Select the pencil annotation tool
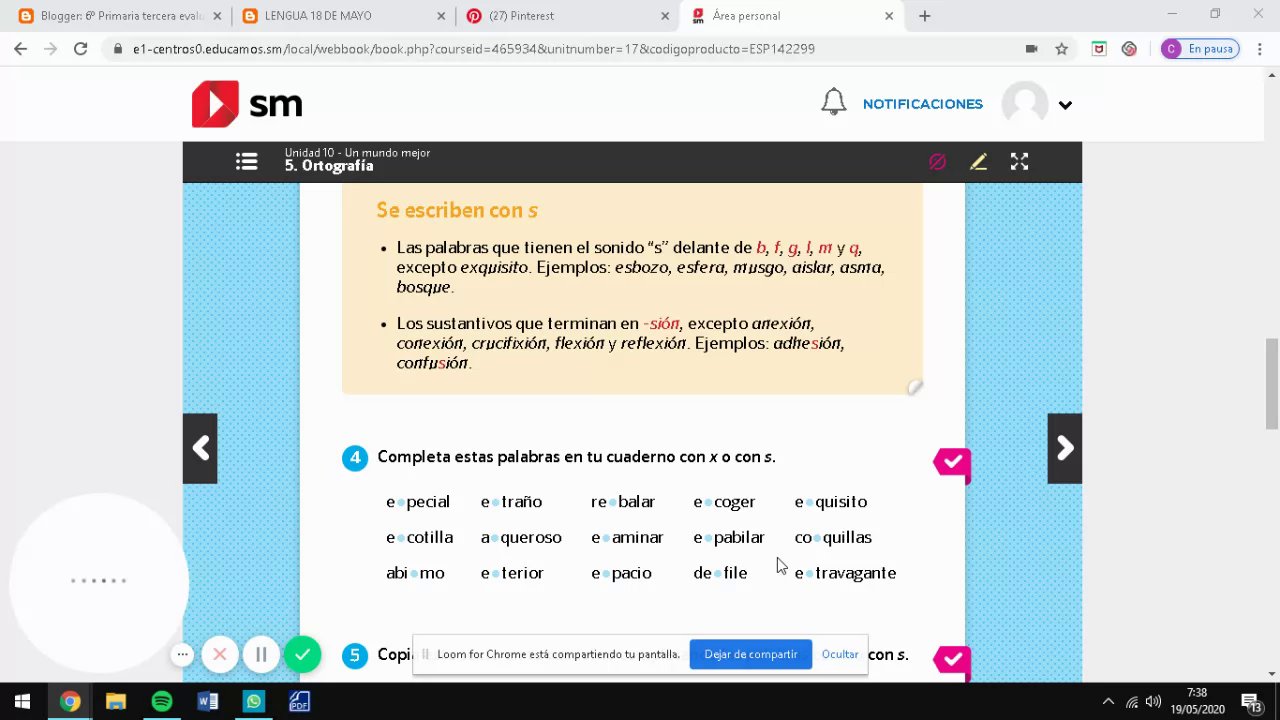Screen dimensions: 1280x720 point(978,162)
